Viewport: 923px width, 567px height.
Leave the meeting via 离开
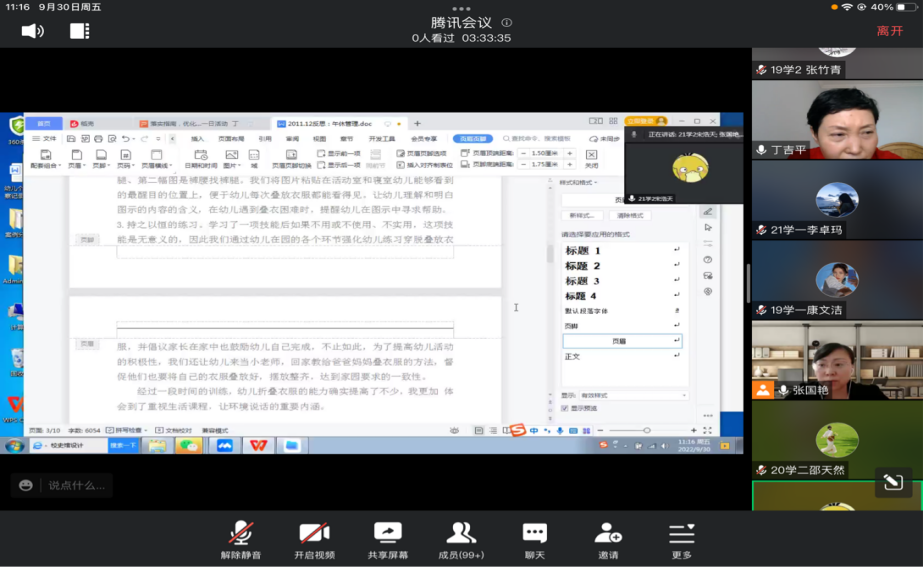coord(889,31)
